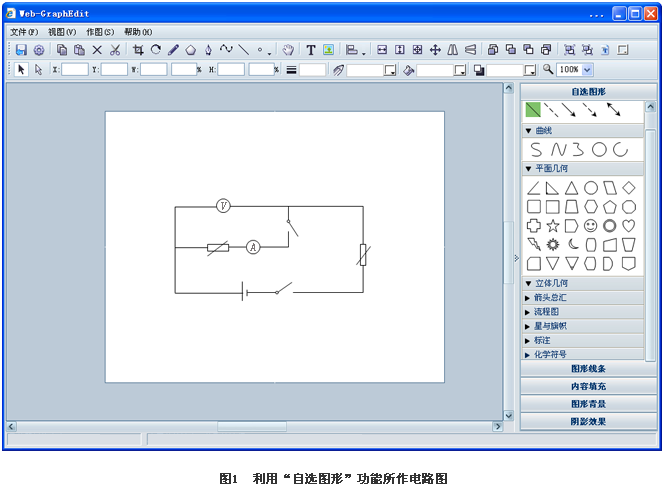Select the Text T tool
This screenshot has height=484, width=663.
click(311, 50)
